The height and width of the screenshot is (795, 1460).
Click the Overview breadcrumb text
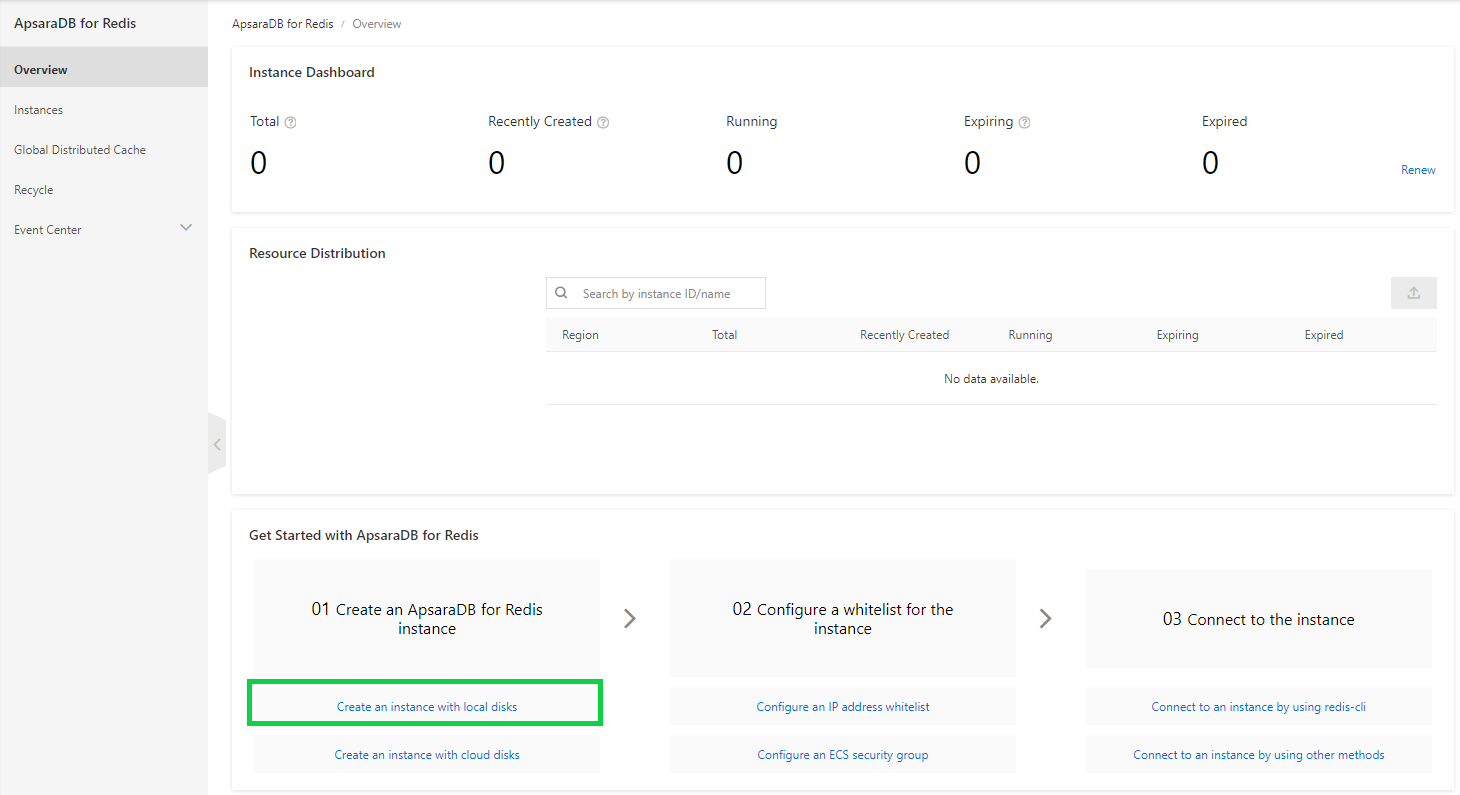coord(377,24)
